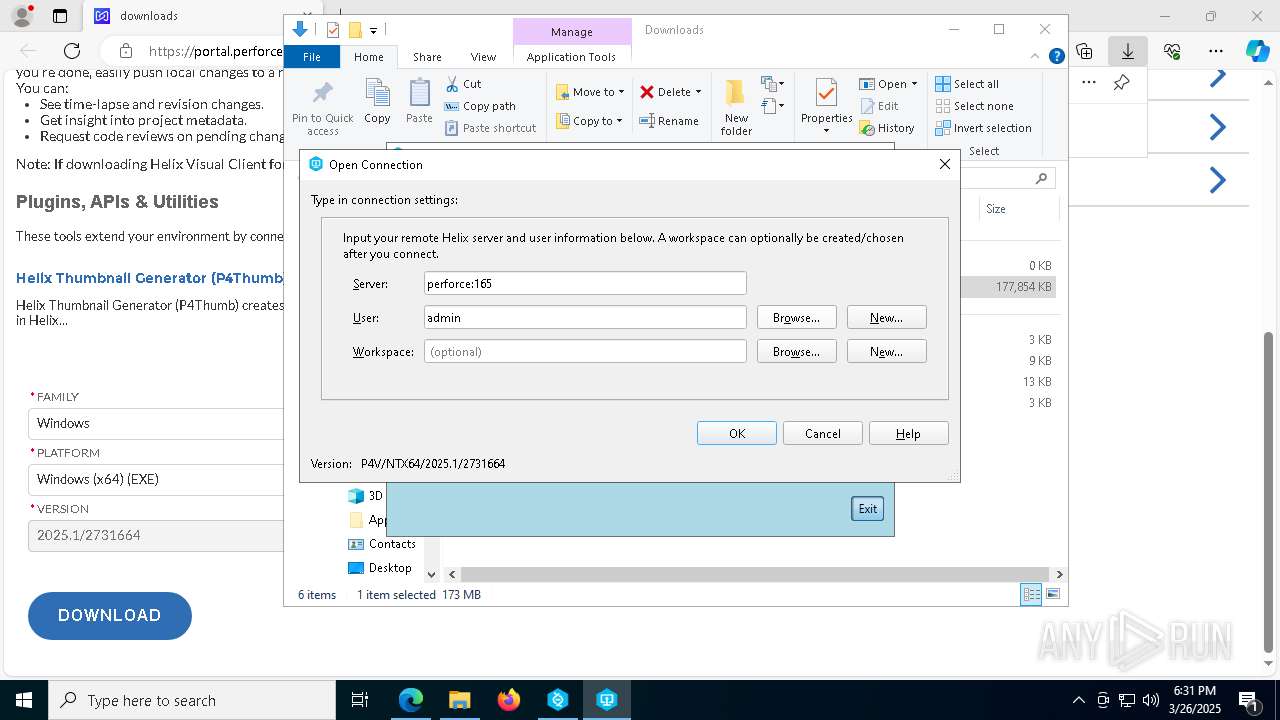
Task: Click Invert selection in ribbon
Action: coord(984,128)
